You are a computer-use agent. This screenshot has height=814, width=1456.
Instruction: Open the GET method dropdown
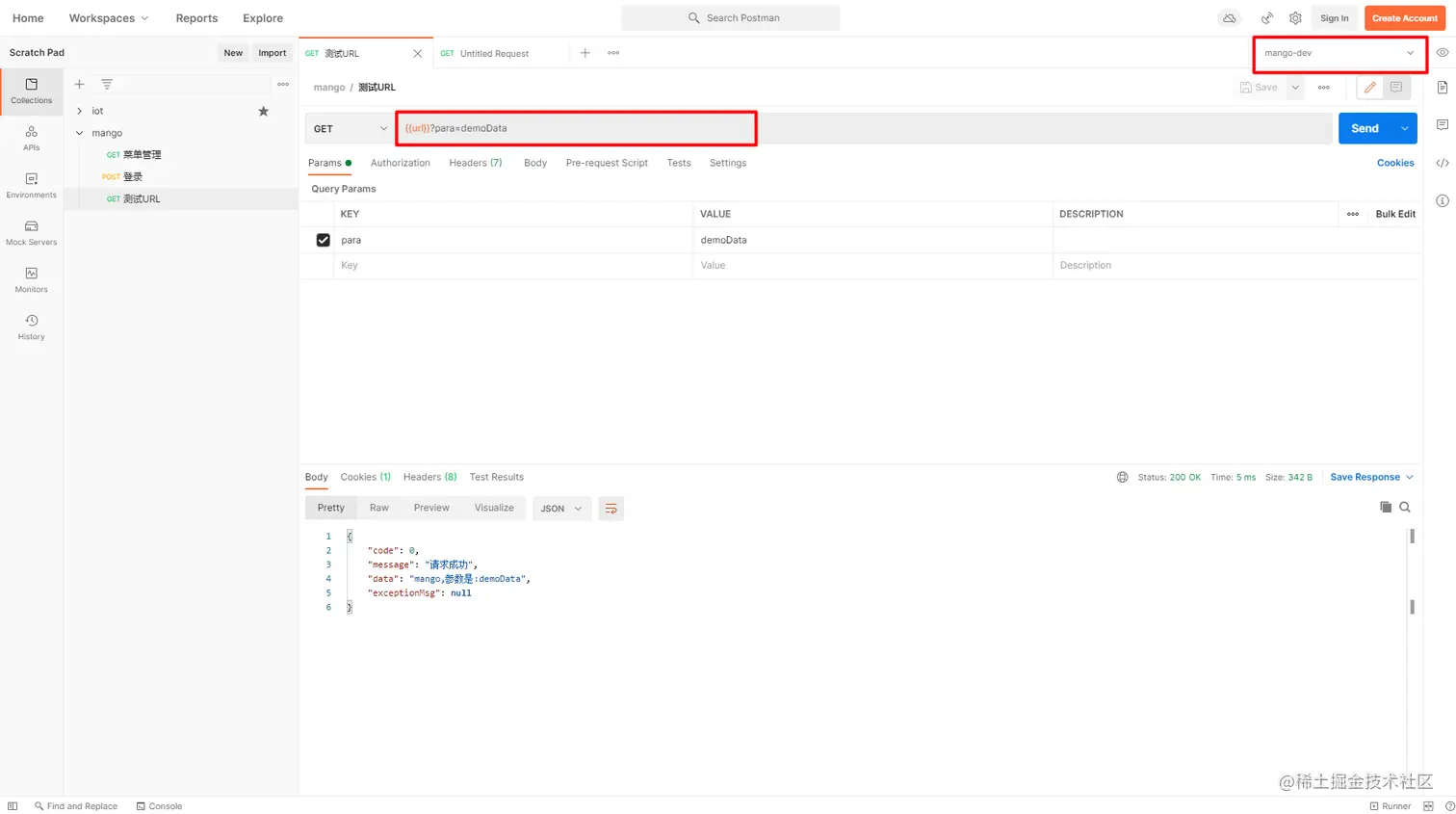[351, 128]
